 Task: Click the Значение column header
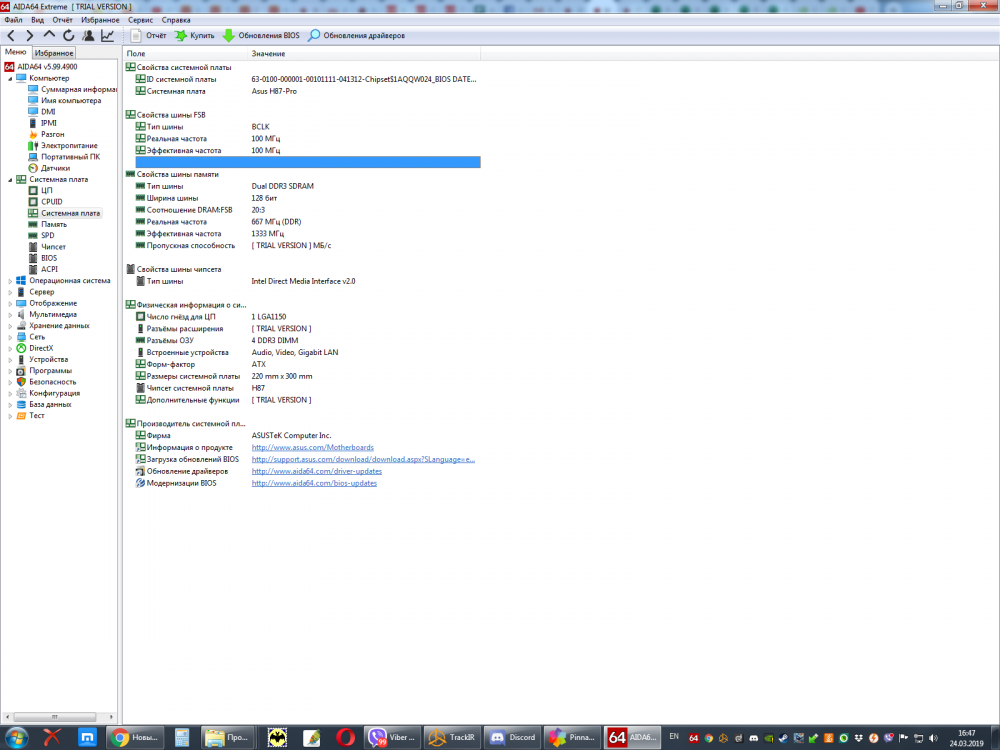364,54
